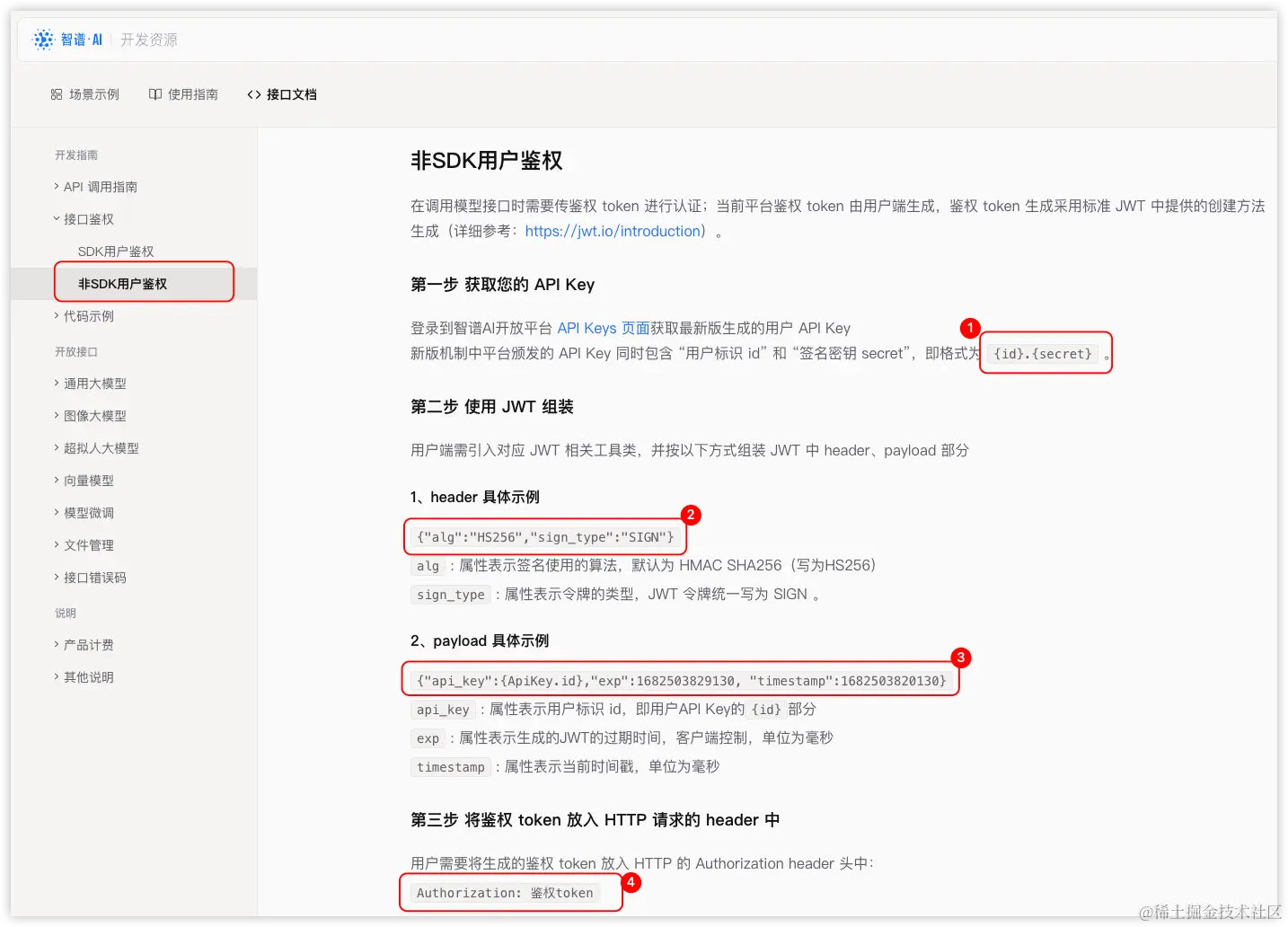Expand the 模型微调 chevron
1288x927 pixels.
pyautogui.click(x=57, y=512)
